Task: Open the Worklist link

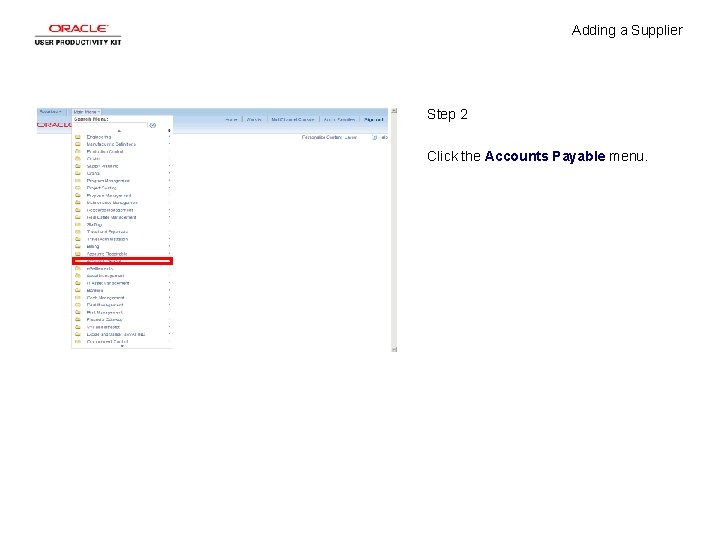Action: tap(254, 120)
